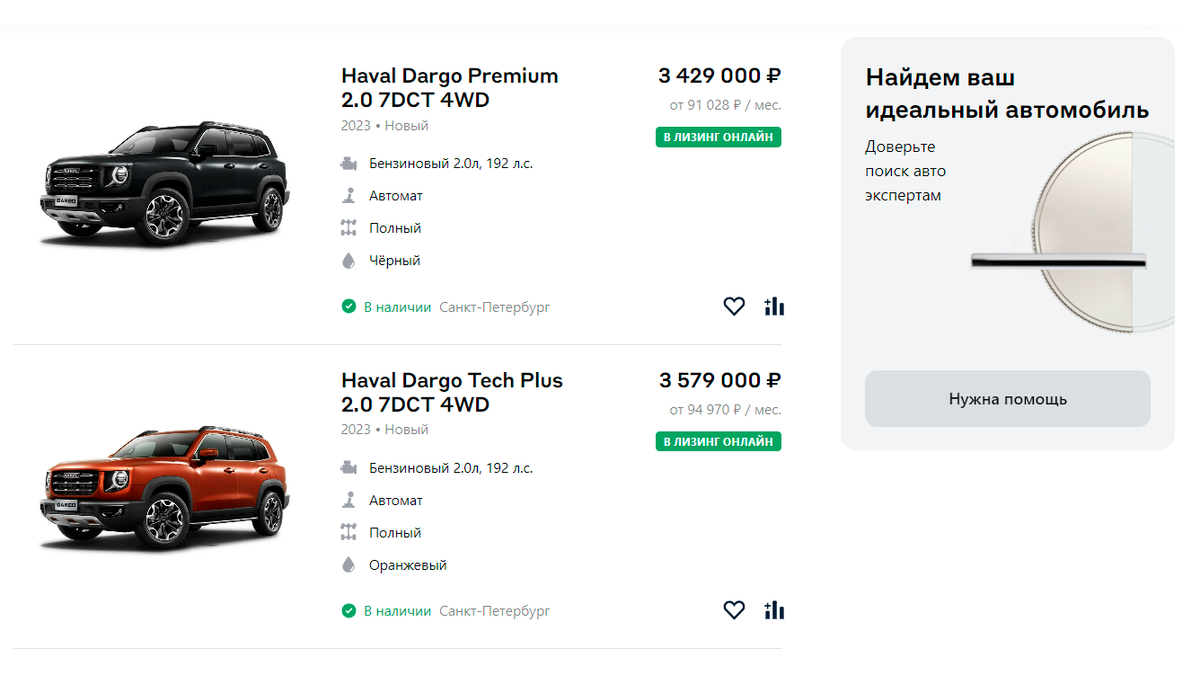Click monthly payment от 91 028 ₽

725,105
